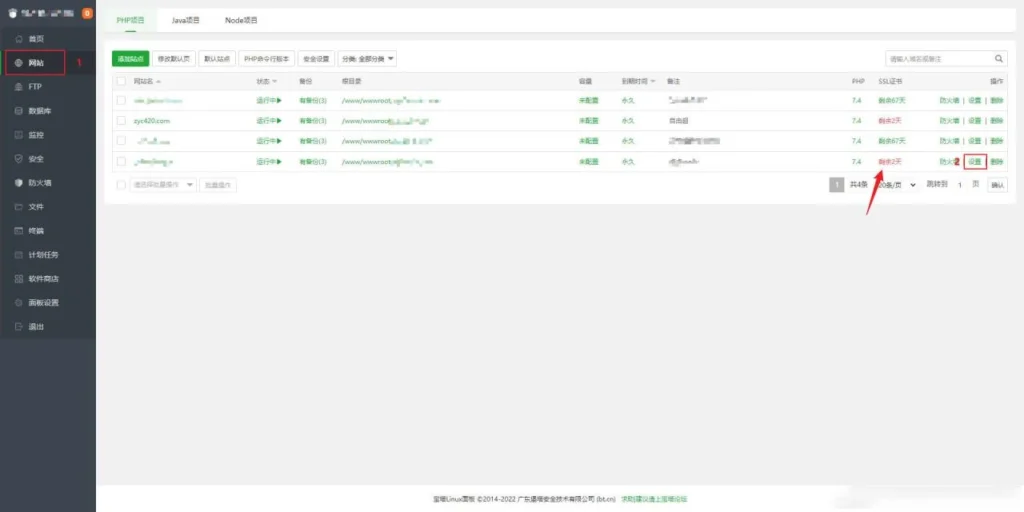1024x512 pixels.
Task: Click 设置 link in the last site row
Action: [975, 161]
